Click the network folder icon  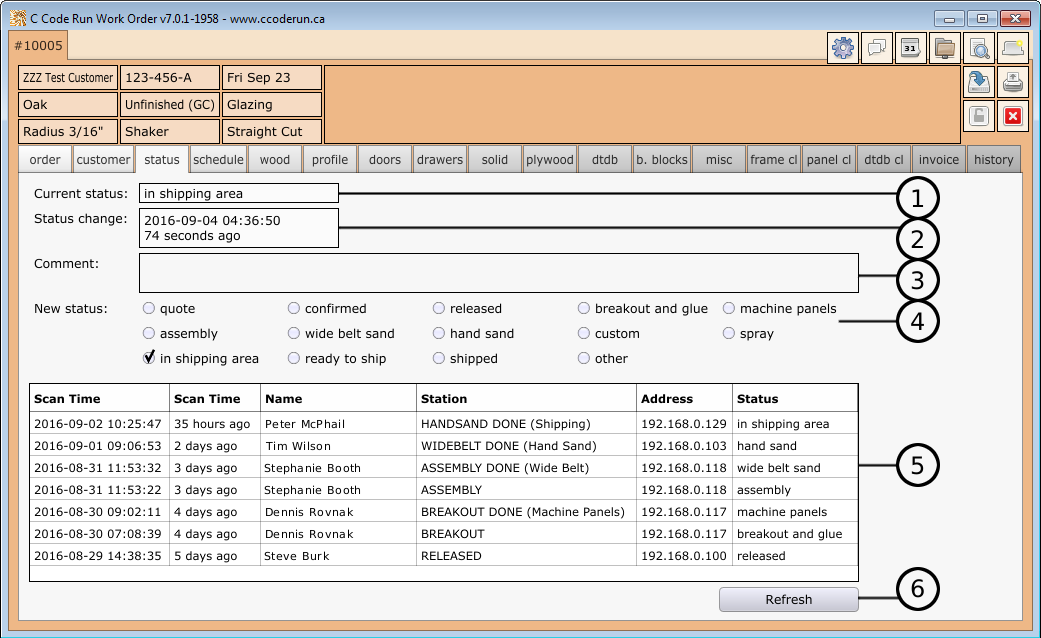945,47
